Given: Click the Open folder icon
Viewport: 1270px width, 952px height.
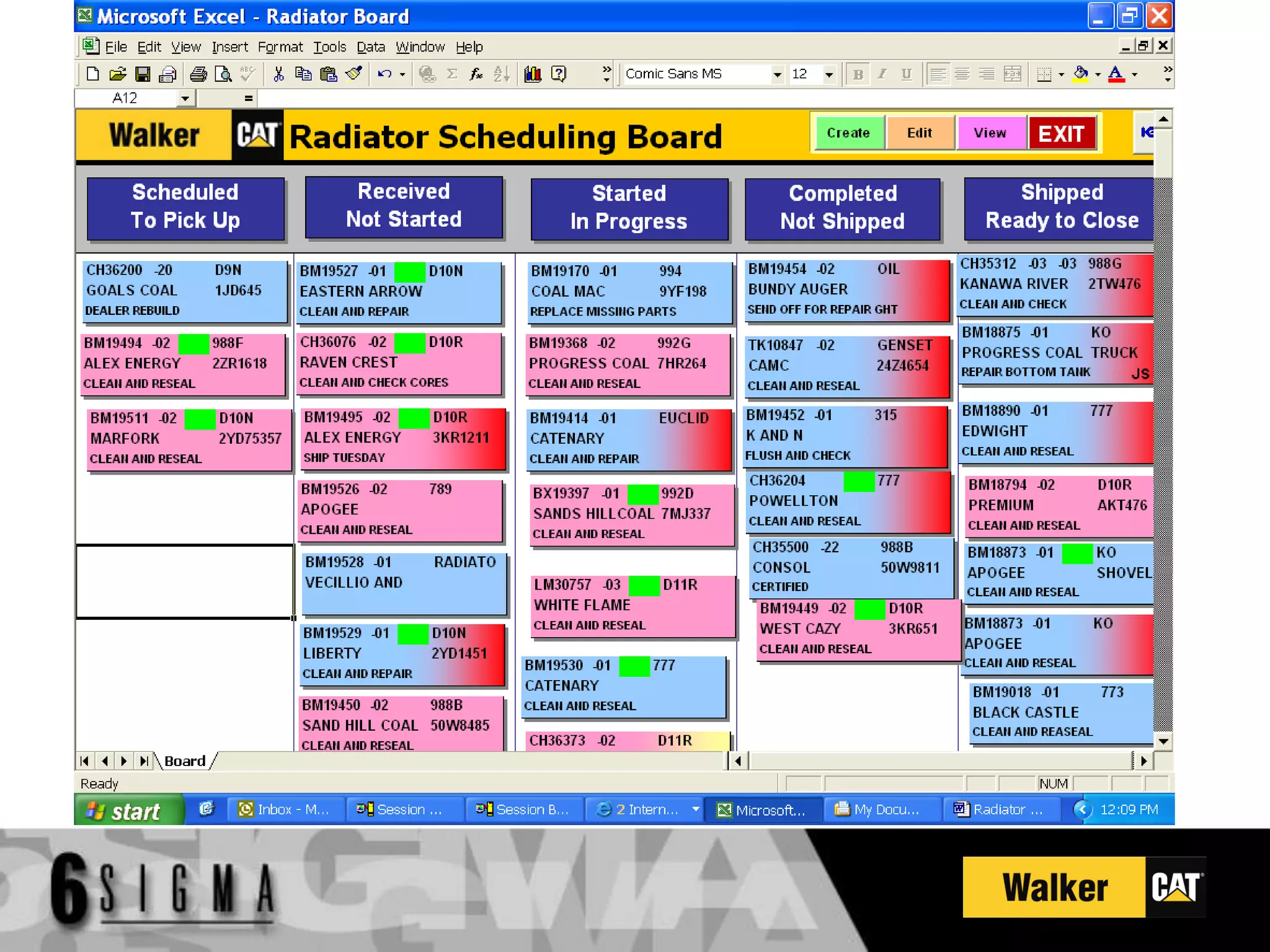Looking at the screenshot, I should pos(117,74).
